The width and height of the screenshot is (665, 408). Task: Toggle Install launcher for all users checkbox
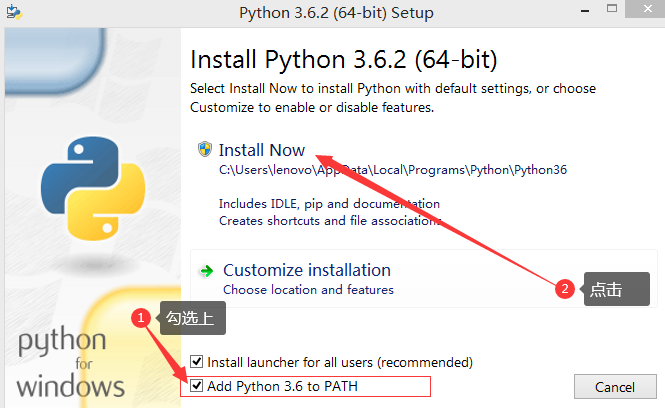[x=196, y=362]
